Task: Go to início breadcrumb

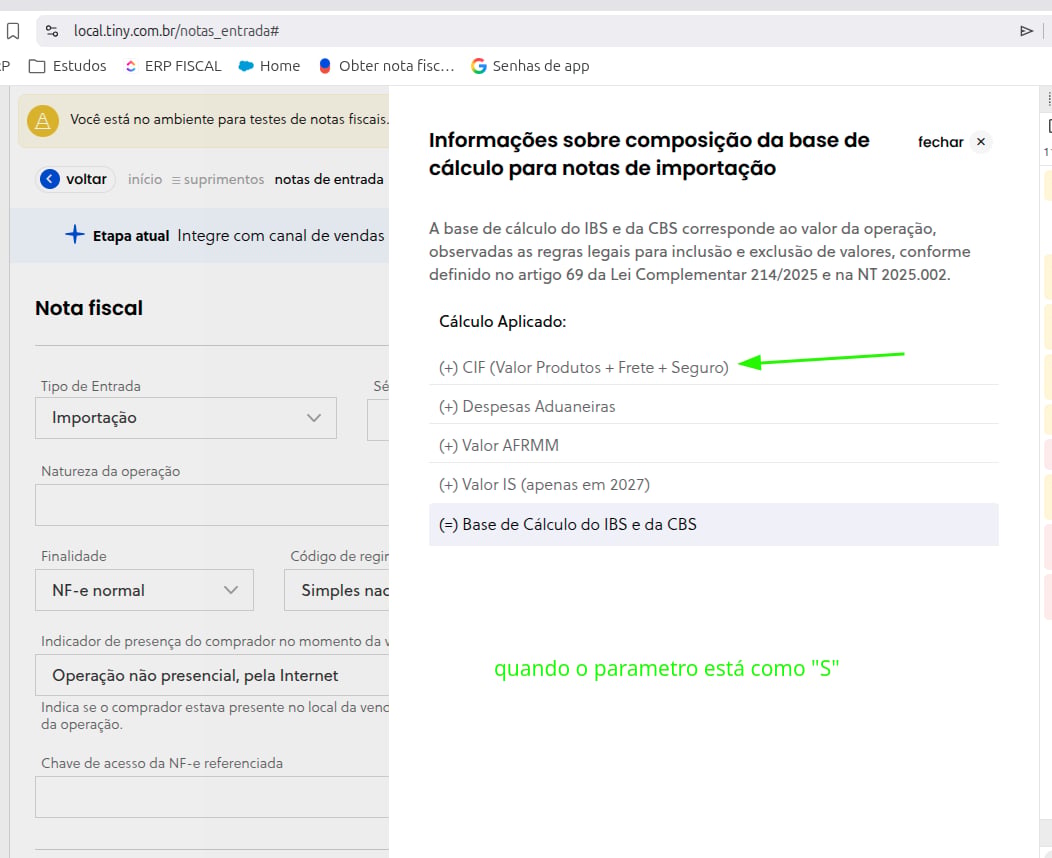Action: 145,179
